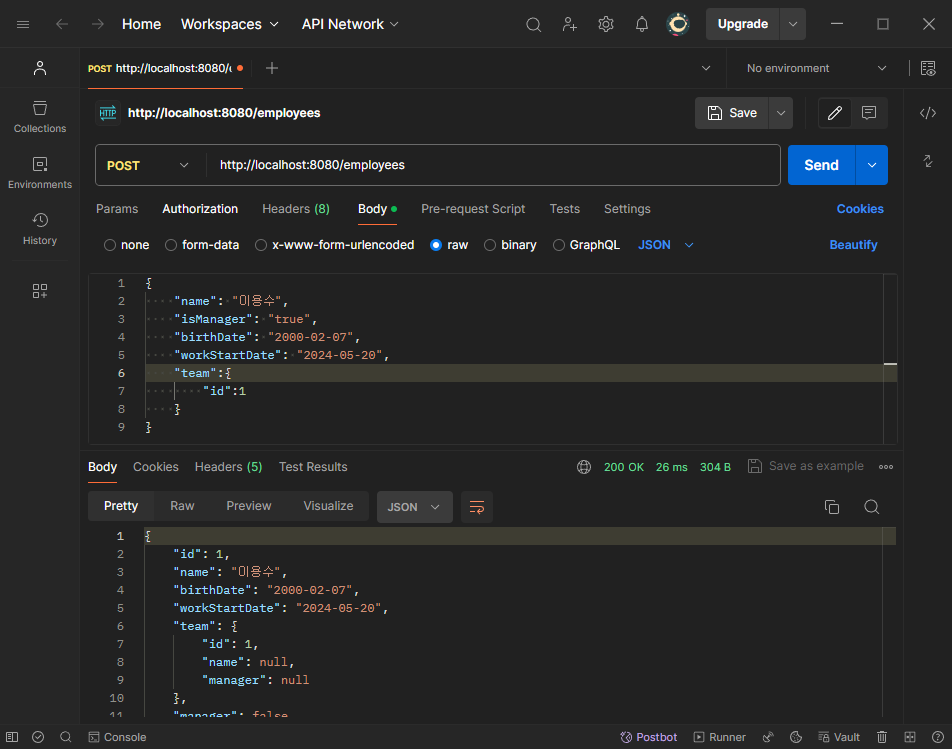952x749 pixels.
Task: Switch response view to Raw
Action: pos(182,506)
